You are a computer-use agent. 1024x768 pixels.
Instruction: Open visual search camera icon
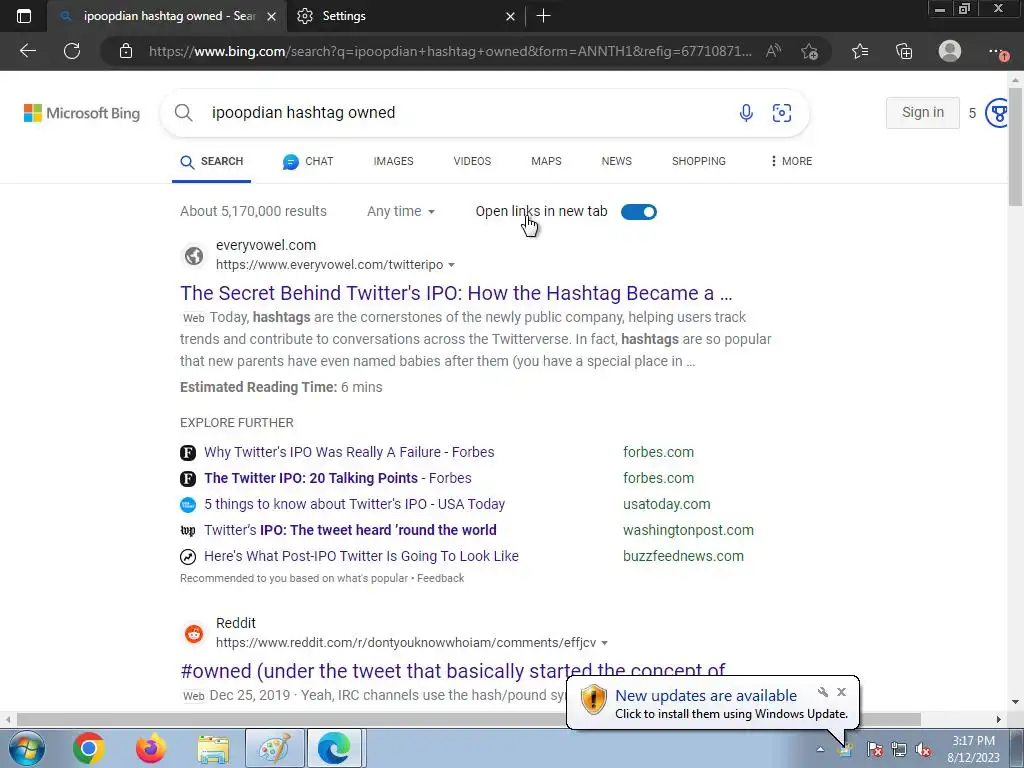[x=782, y=112]
